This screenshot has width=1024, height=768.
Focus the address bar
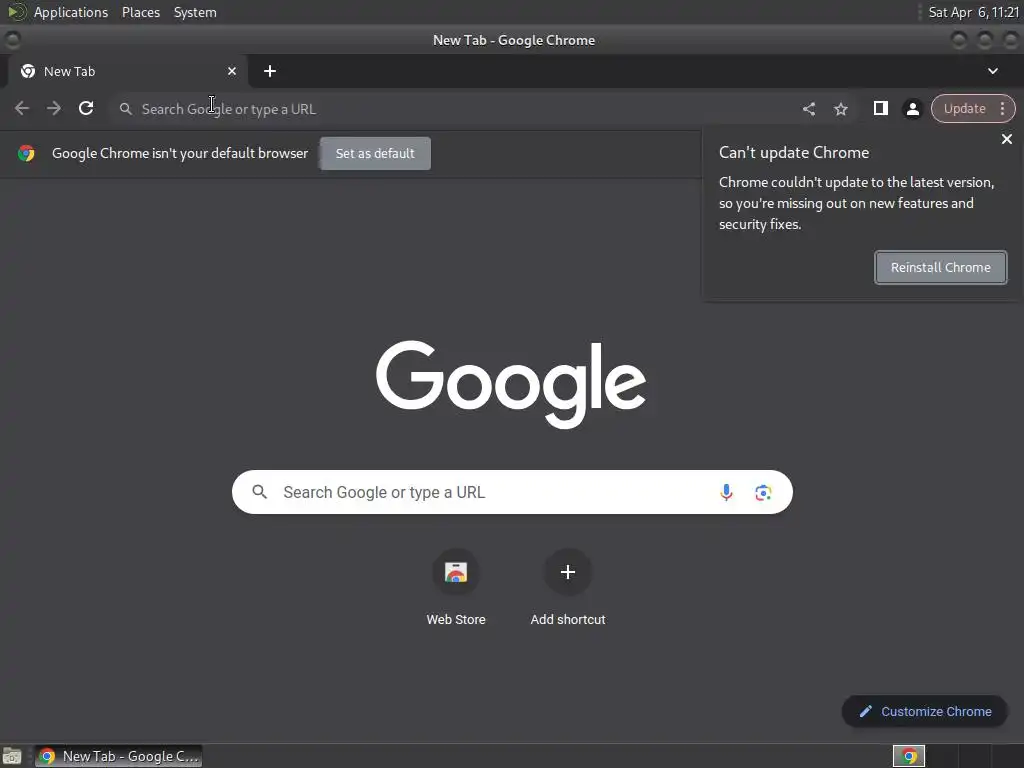pyautogui.click(x=483, y=109)
